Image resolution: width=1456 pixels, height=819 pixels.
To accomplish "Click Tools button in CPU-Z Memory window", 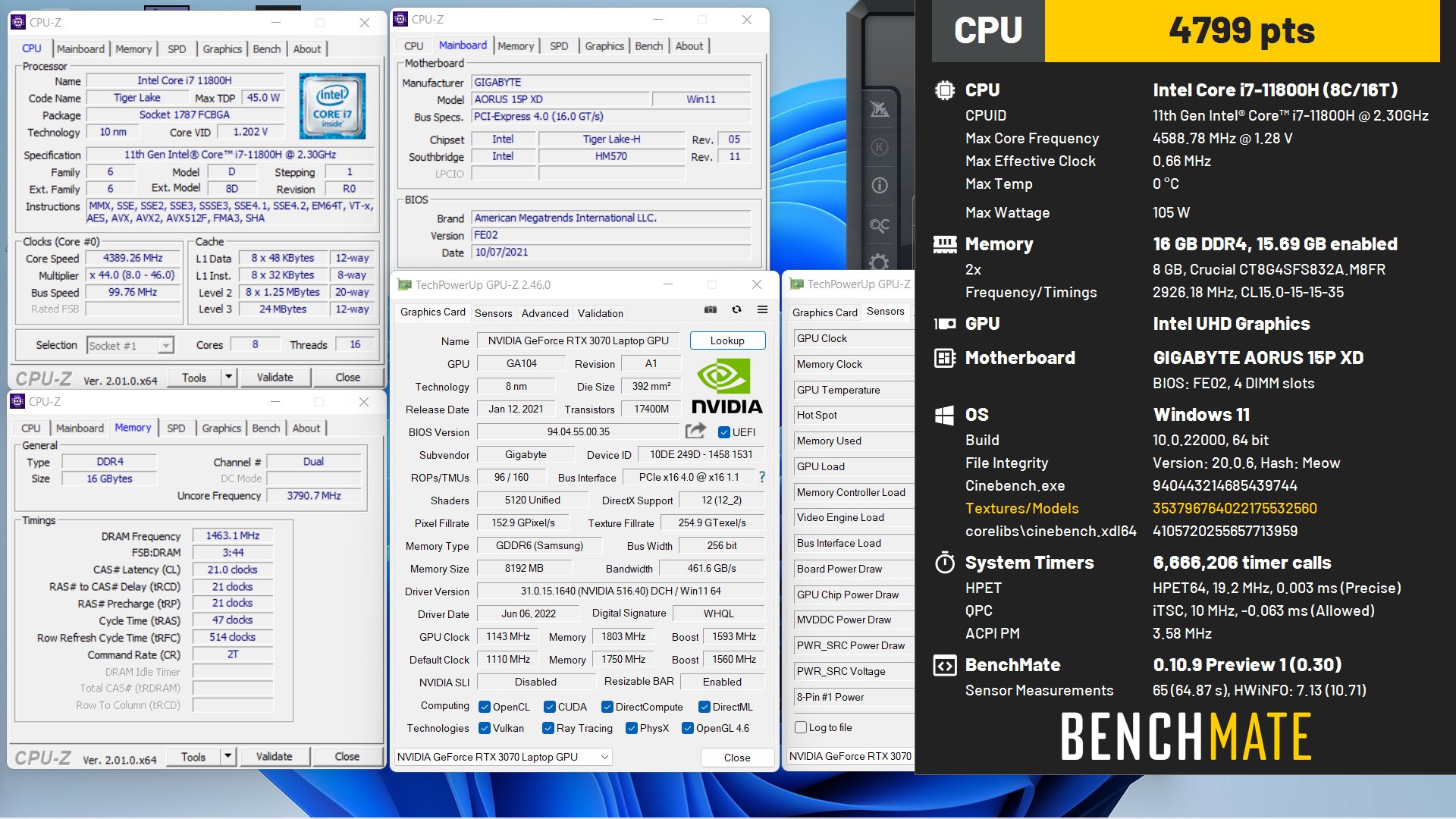I will point(193,756).
